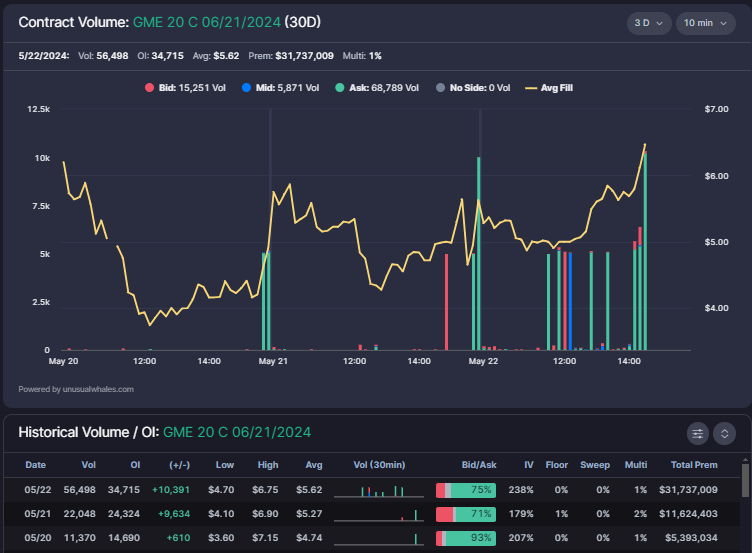Image resolution: width=752 pixels, height=553 pixels.
Task: Click the Prem: $31,737,009 summary stat
Action: coord(291,56)
